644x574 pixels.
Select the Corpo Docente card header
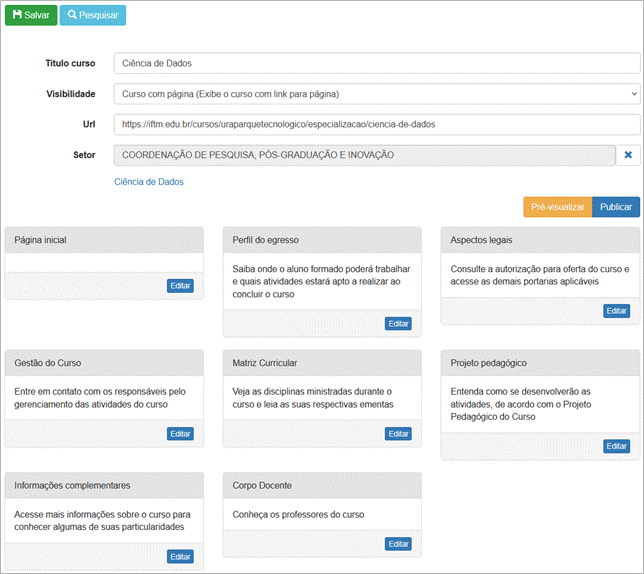pyautogui.click(x=322, y=485)
